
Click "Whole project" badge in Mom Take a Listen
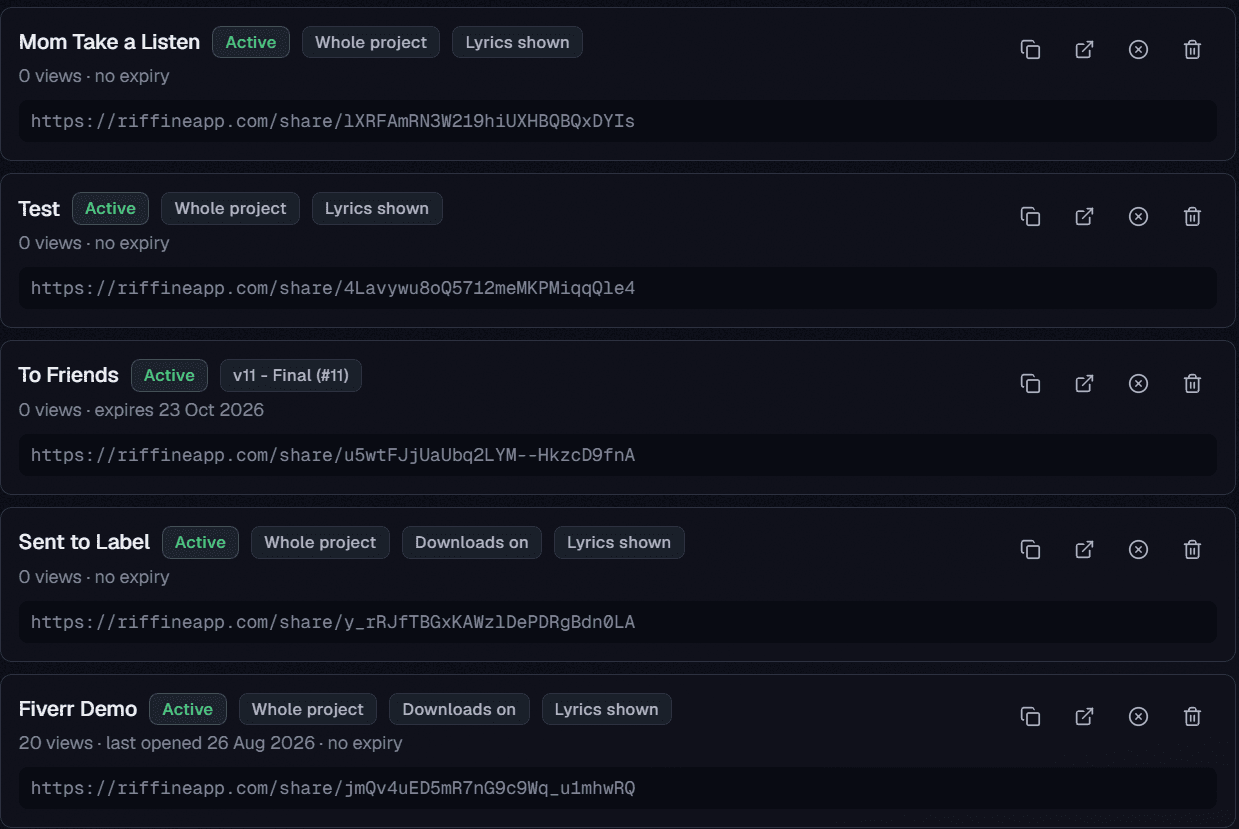tap(371, 42)
